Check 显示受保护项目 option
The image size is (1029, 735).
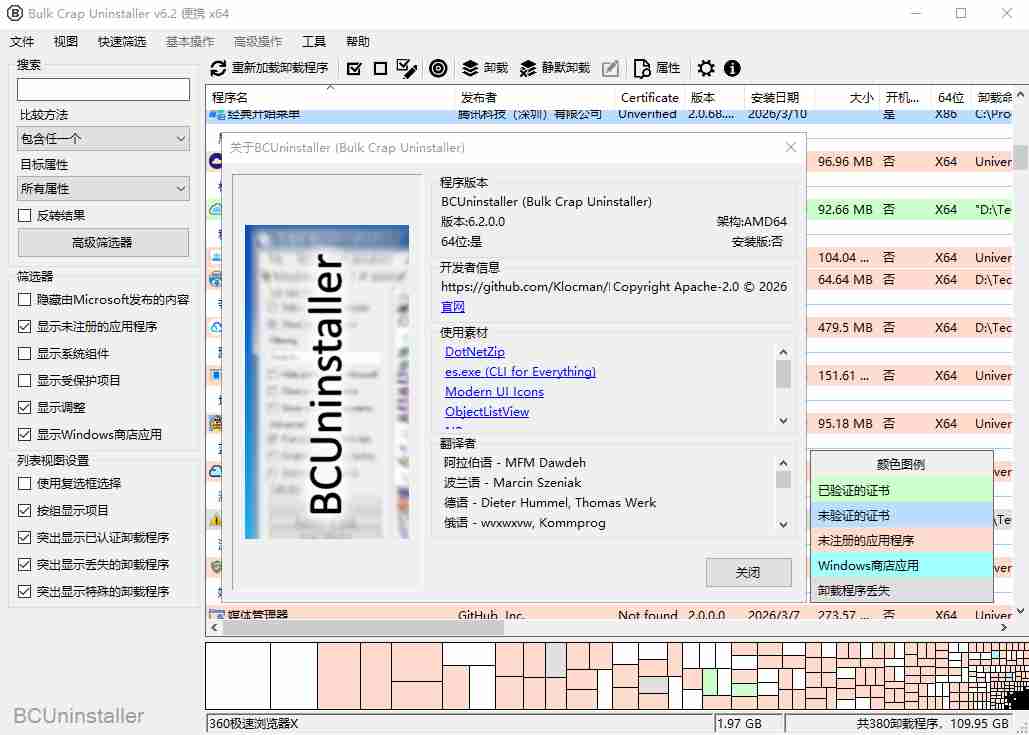point(25,380)
